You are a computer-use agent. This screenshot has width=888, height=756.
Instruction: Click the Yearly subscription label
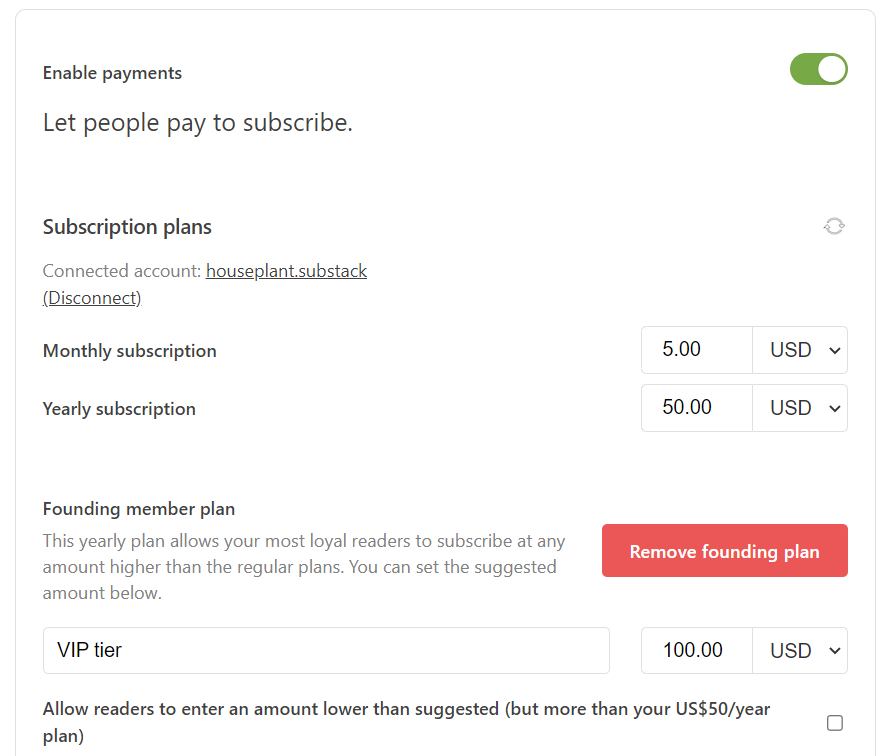pyautogui.click(x=118, y=408)
